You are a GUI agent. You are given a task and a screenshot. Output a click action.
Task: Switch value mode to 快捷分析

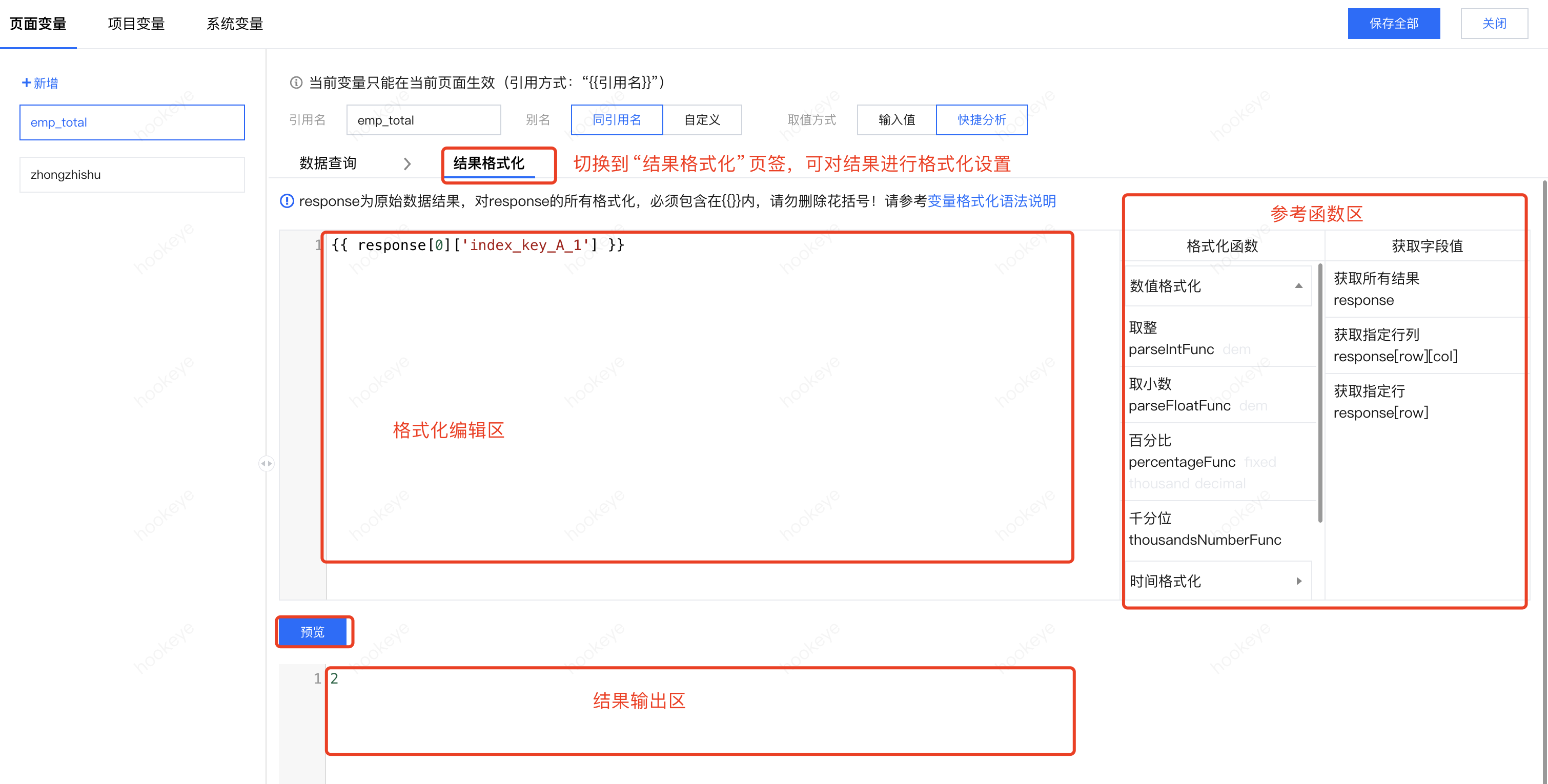(981, 119)
